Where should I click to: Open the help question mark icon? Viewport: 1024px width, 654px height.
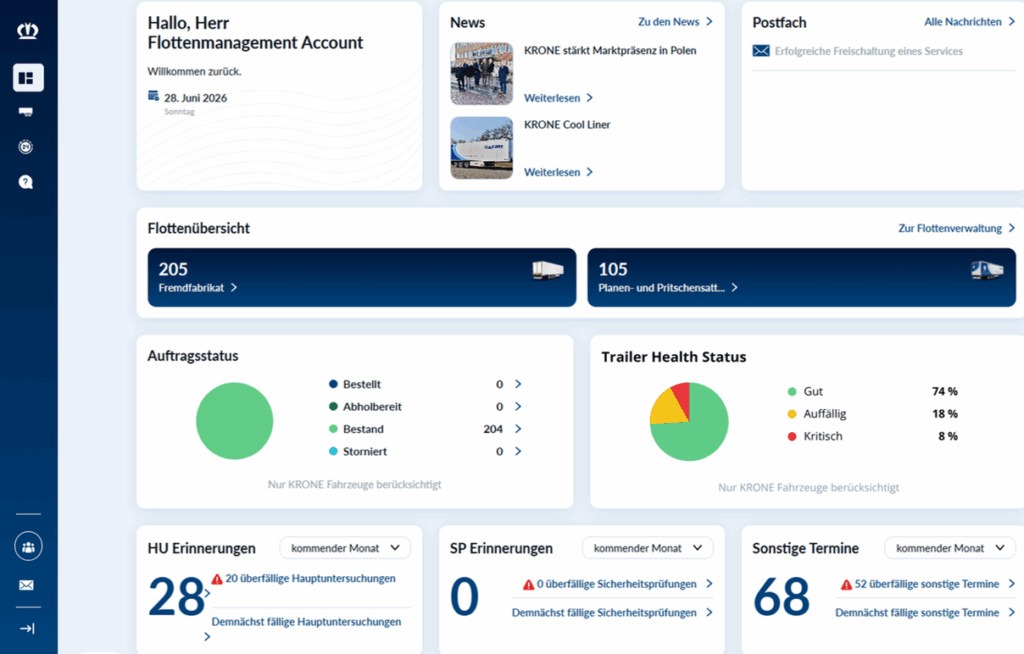pos(26,182)
